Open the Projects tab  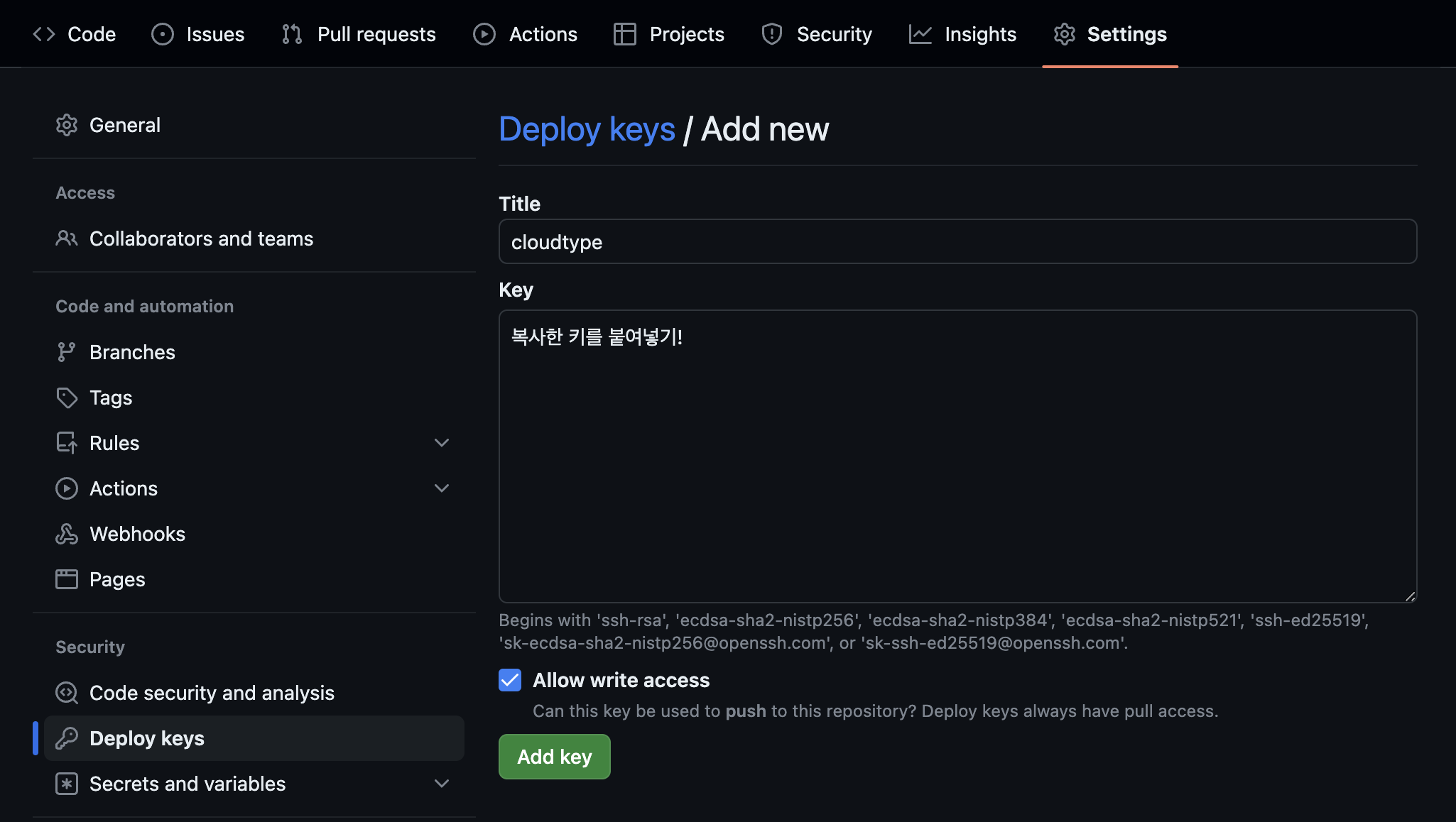[669, 34]
